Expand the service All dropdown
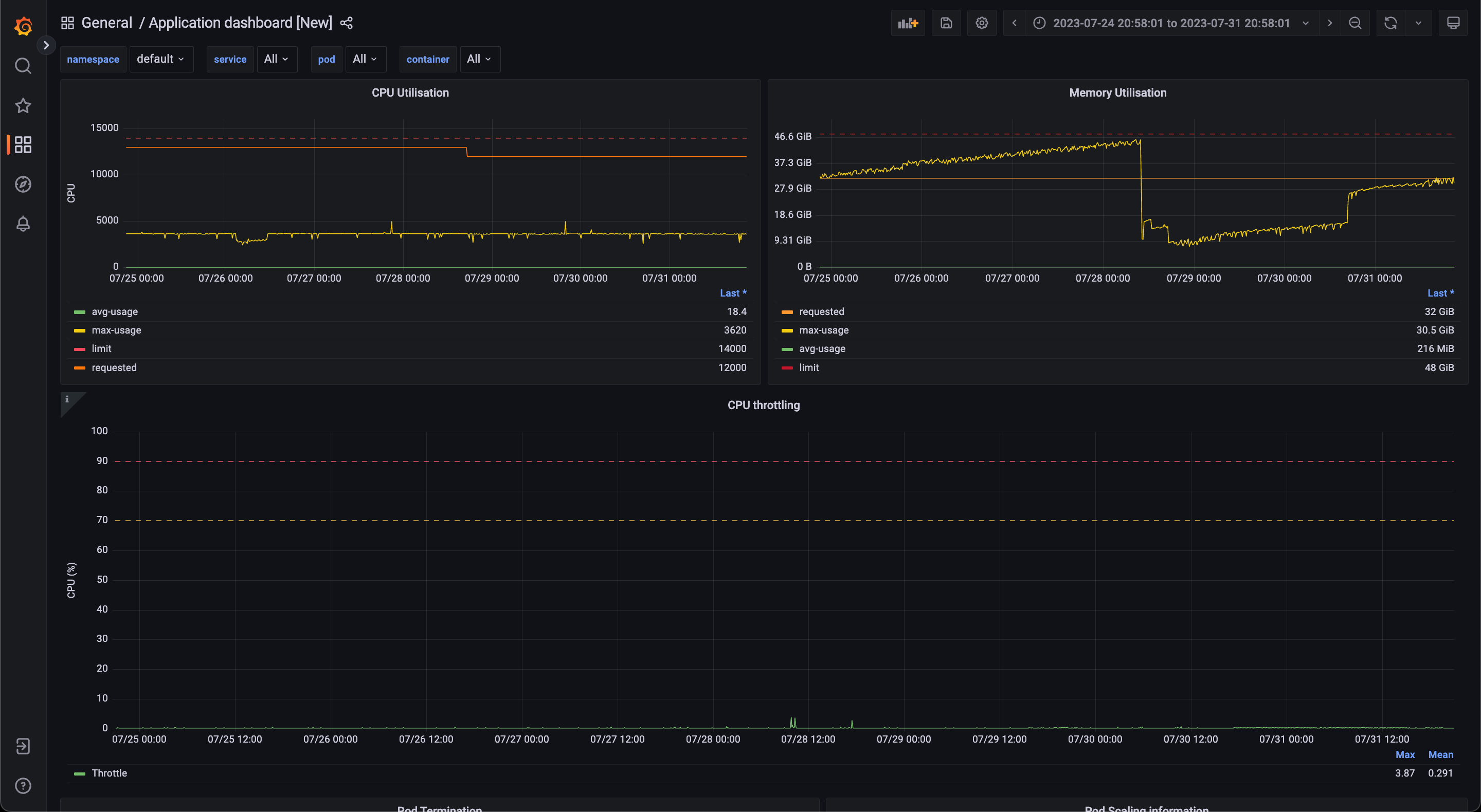Image resolution: width=1481 pixels, height=812 pixels. tap(276, 59)
